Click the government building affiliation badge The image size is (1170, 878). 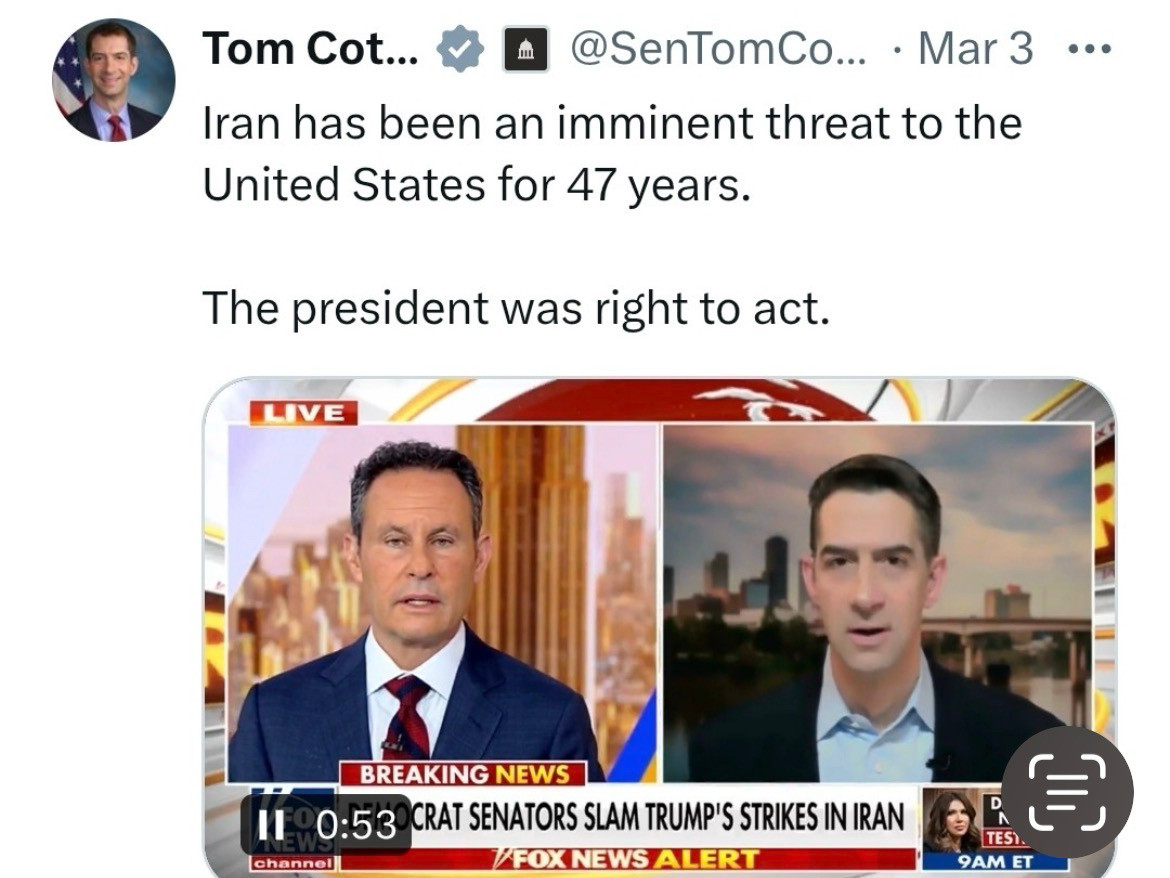525,49
